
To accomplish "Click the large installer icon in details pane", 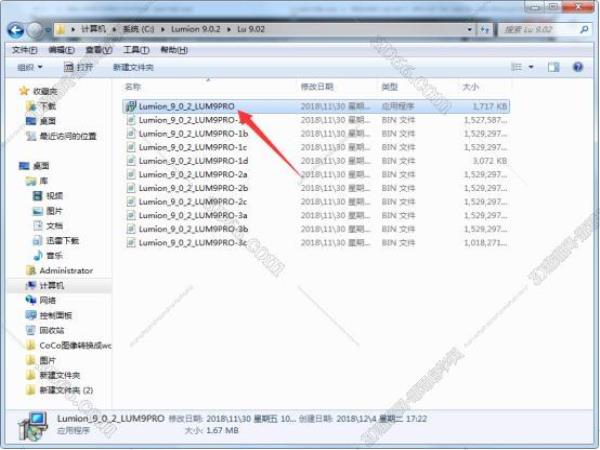I will click(34, 426).
